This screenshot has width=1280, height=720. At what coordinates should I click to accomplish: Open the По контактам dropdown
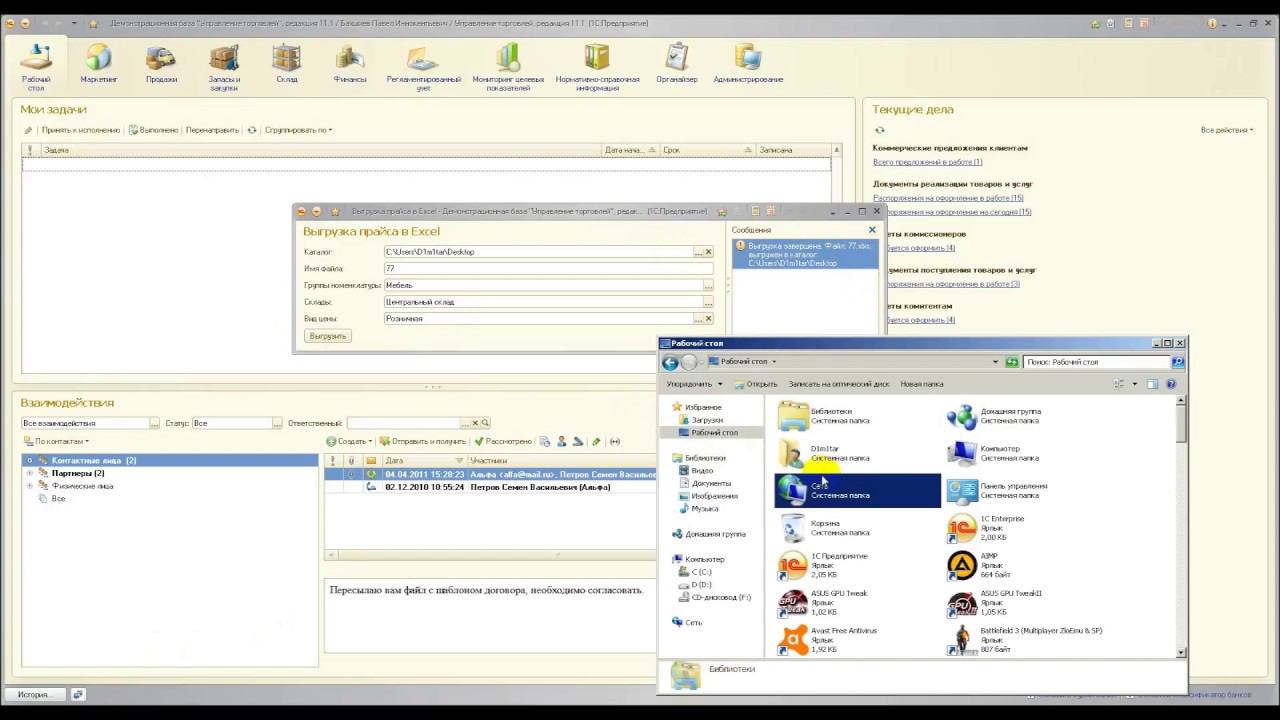(56, 441)
